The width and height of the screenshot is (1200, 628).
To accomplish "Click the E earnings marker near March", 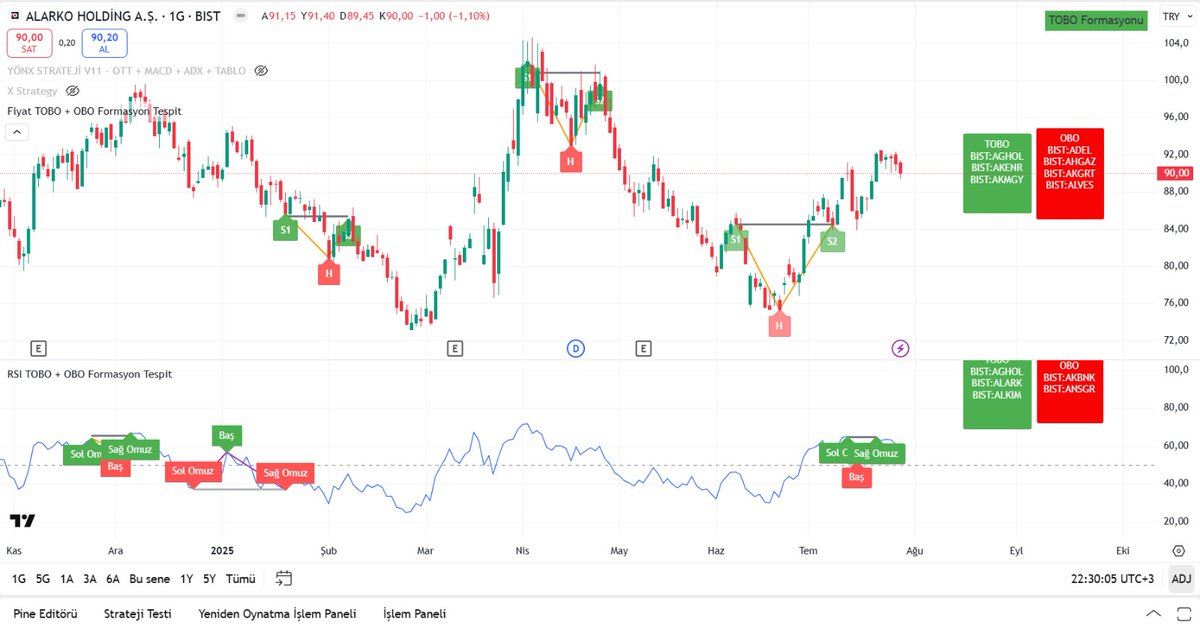I will pos(454,348).
